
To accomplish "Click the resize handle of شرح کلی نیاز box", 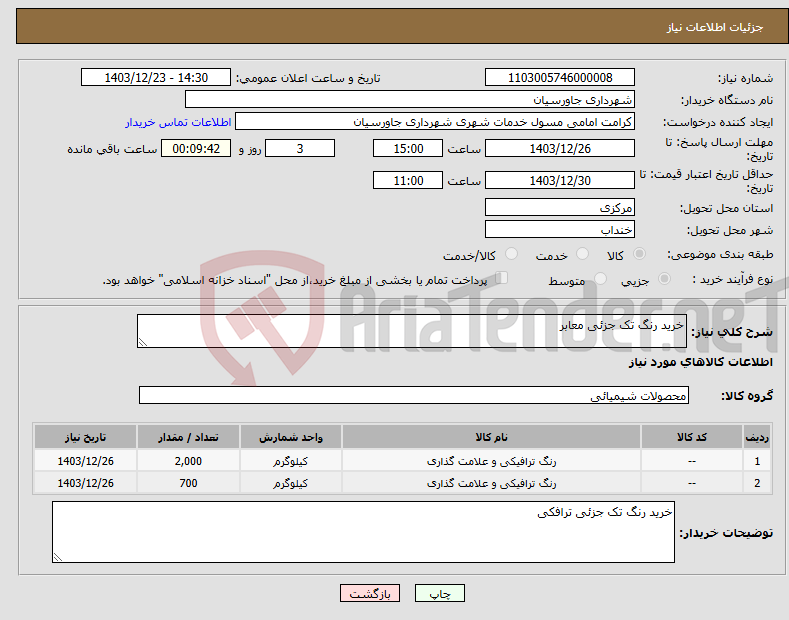I will click(143, 342).
